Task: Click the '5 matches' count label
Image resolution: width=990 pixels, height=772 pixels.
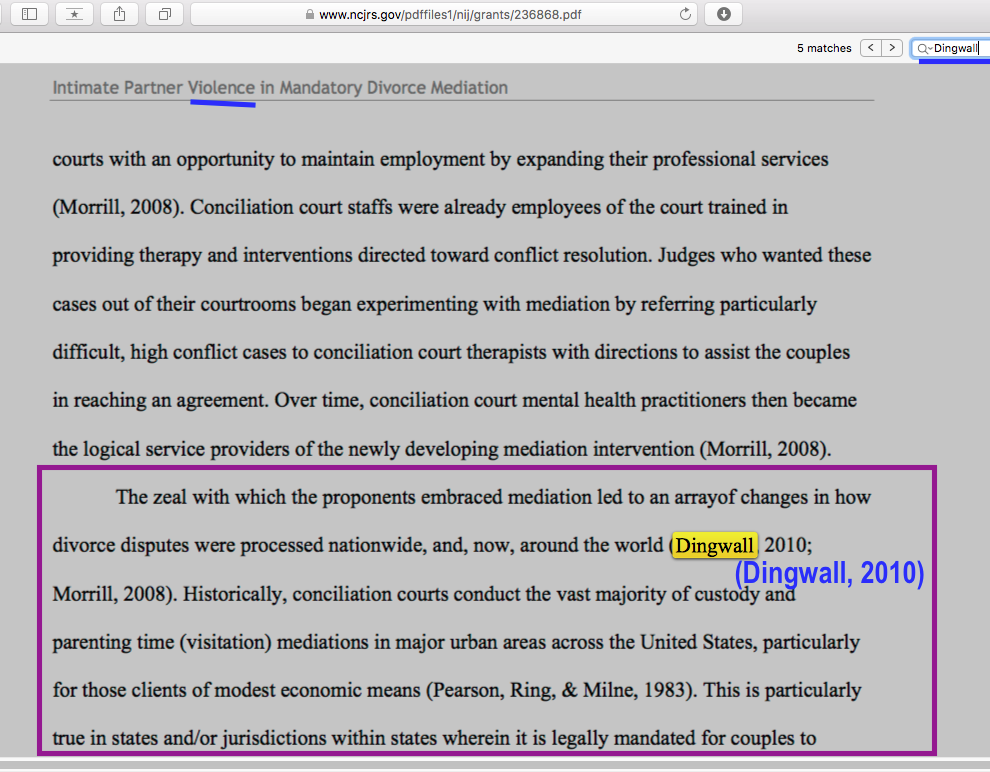Action: point(824,48)
